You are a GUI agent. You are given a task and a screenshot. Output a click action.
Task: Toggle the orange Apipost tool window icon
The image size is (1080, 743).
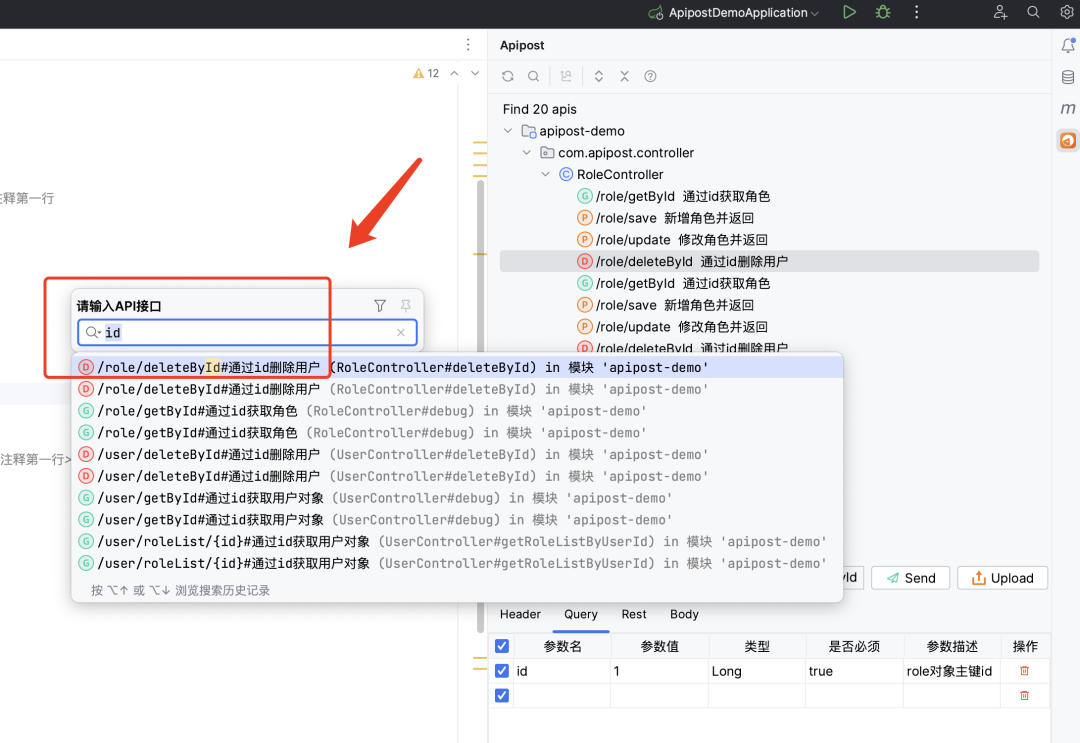coord(1068,140)
